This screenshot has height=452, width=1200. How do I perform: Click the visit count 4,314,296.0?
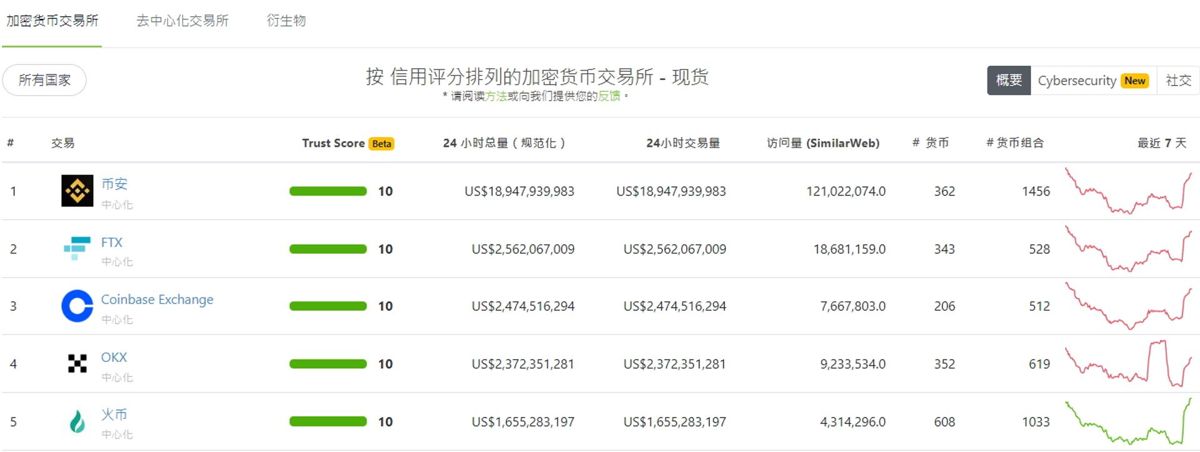click(853, 422)
